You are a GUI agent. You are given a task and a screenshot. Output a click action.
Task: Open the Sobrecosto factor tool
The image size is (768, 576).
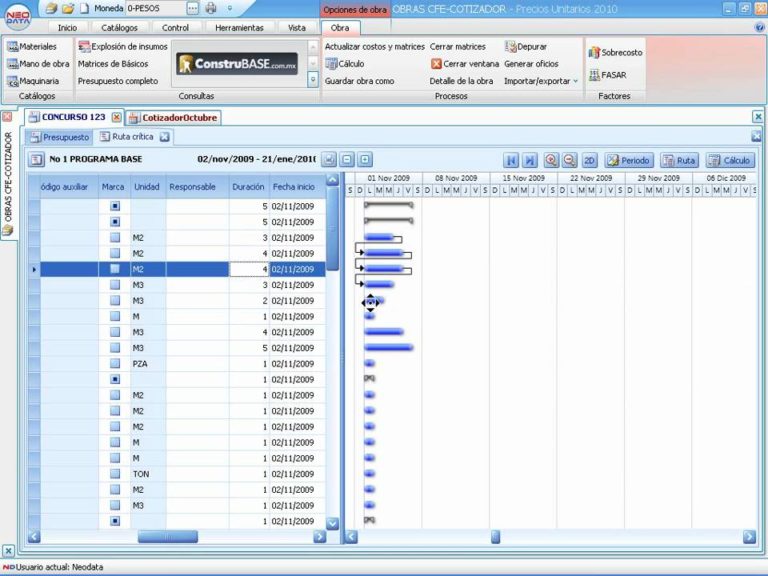tap(594, 52)
